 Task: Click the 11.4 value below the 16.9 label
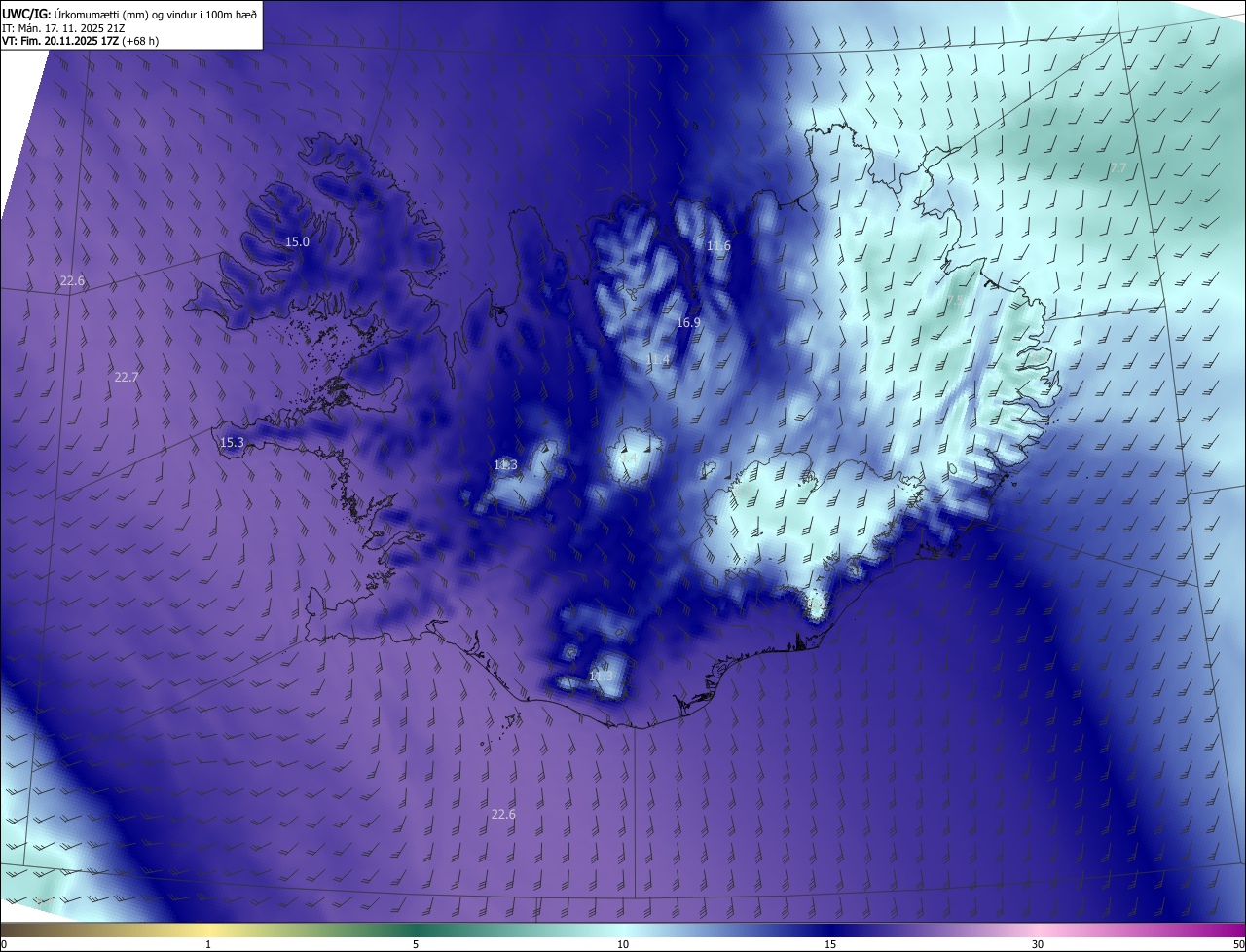(x=658, y=360)
